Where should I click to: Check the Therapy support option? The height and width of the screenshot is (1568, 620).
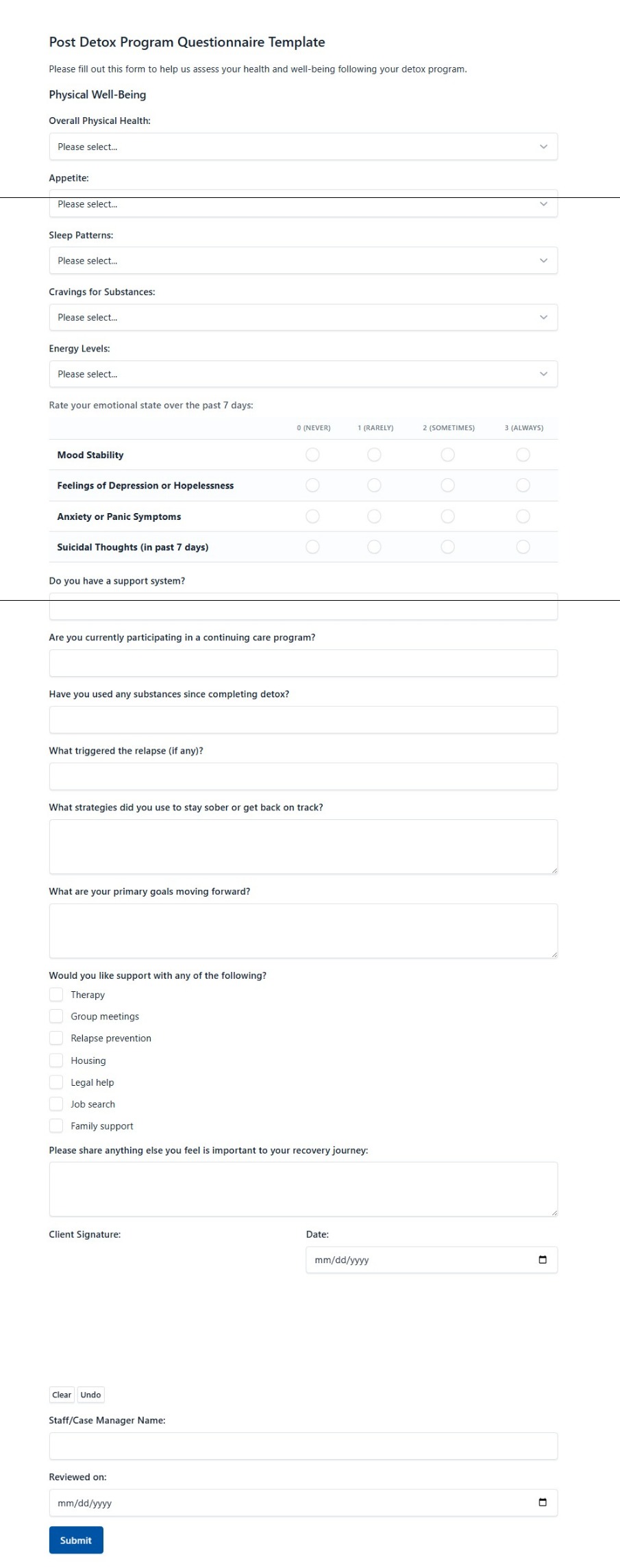click(x=56, y=994)
